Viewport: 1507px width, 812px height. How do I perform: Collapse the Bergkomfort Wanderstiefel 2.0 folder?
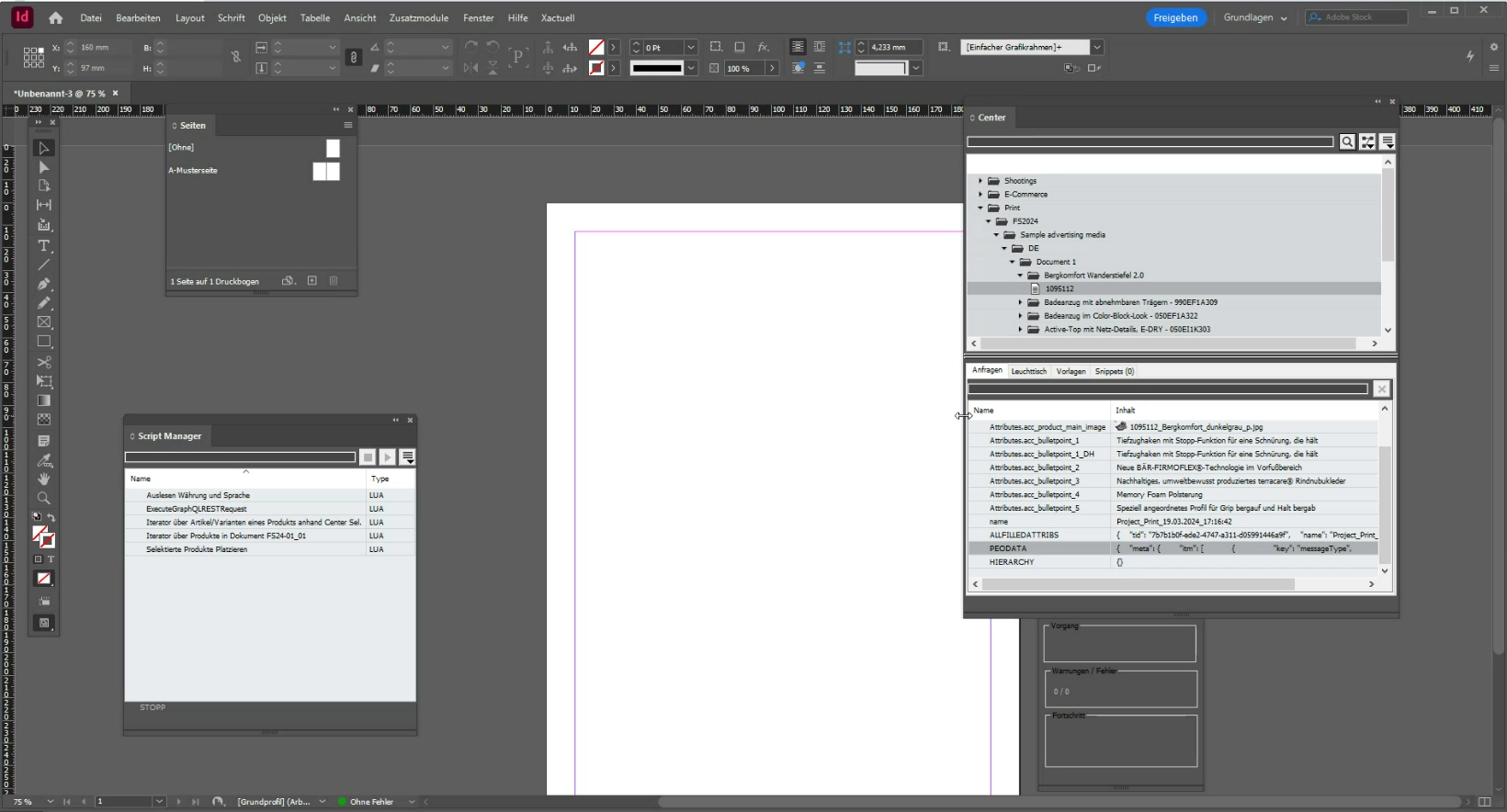1020,276
